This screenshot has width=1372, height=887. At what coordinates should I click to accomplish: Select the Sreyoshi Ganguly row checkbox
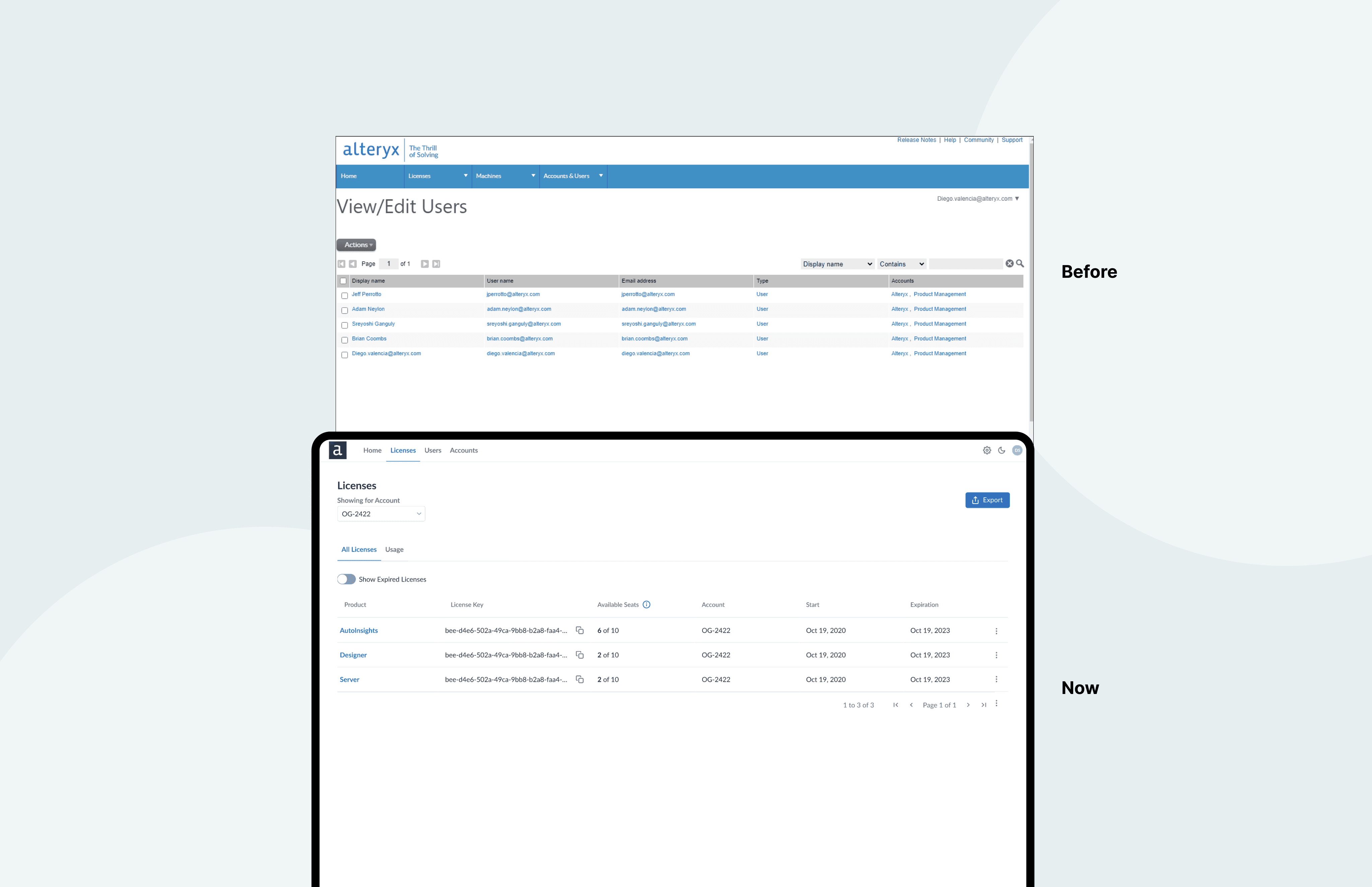345,325
